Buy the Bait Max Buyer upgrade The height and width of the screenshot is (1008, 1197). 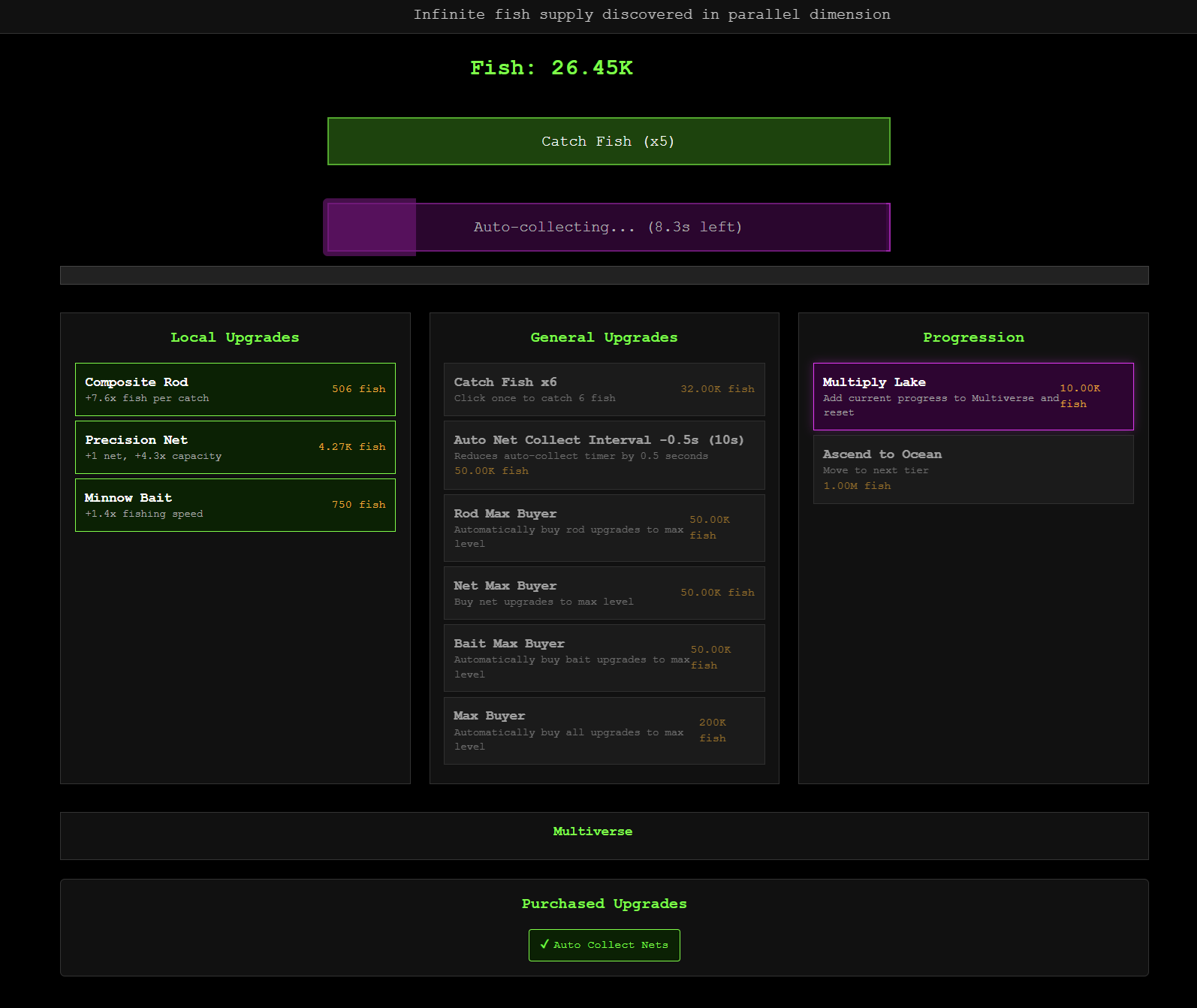(604, 657)
